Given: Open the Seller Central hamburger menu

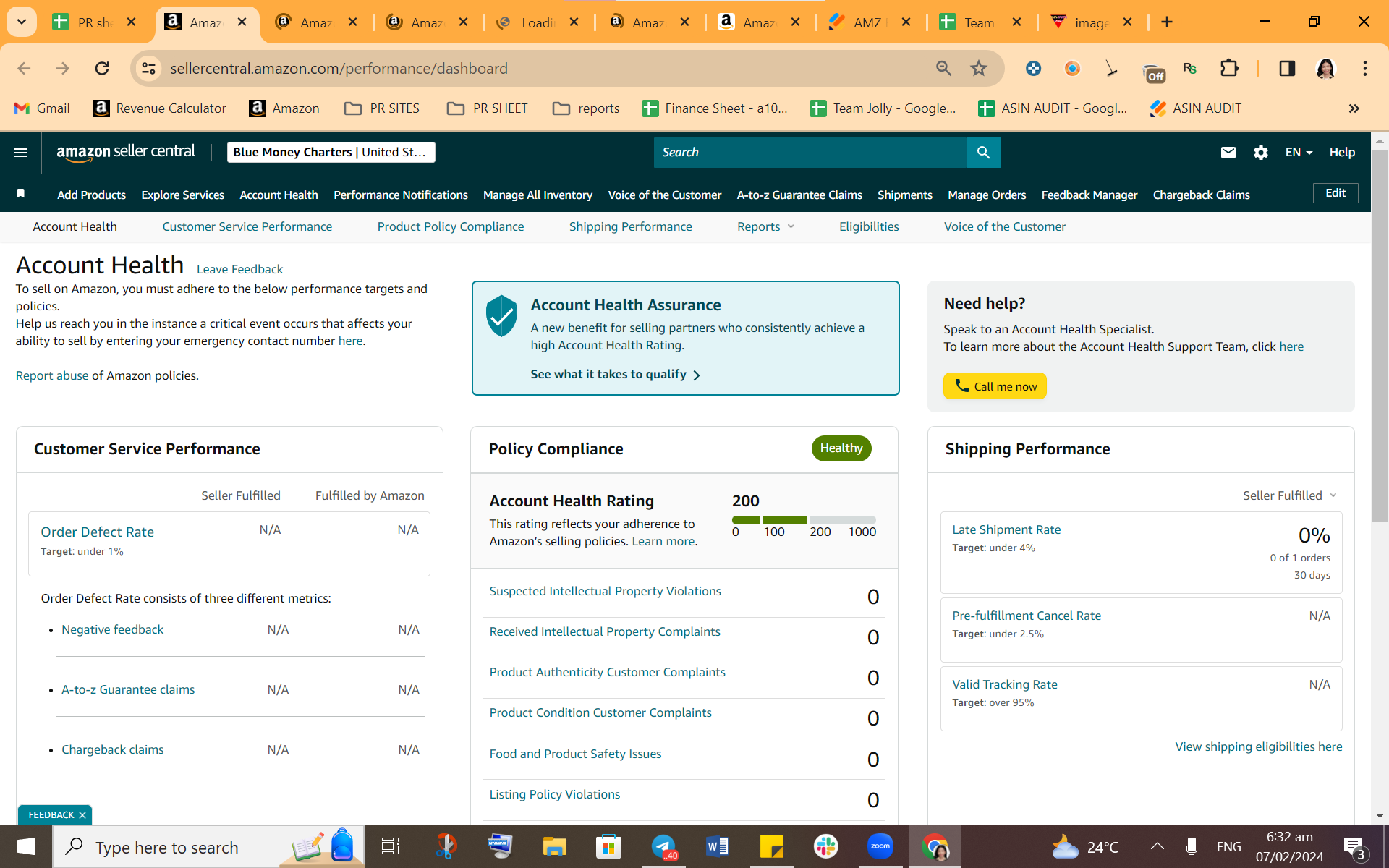Looking at the screenshot, I should [x=20, y=152].
